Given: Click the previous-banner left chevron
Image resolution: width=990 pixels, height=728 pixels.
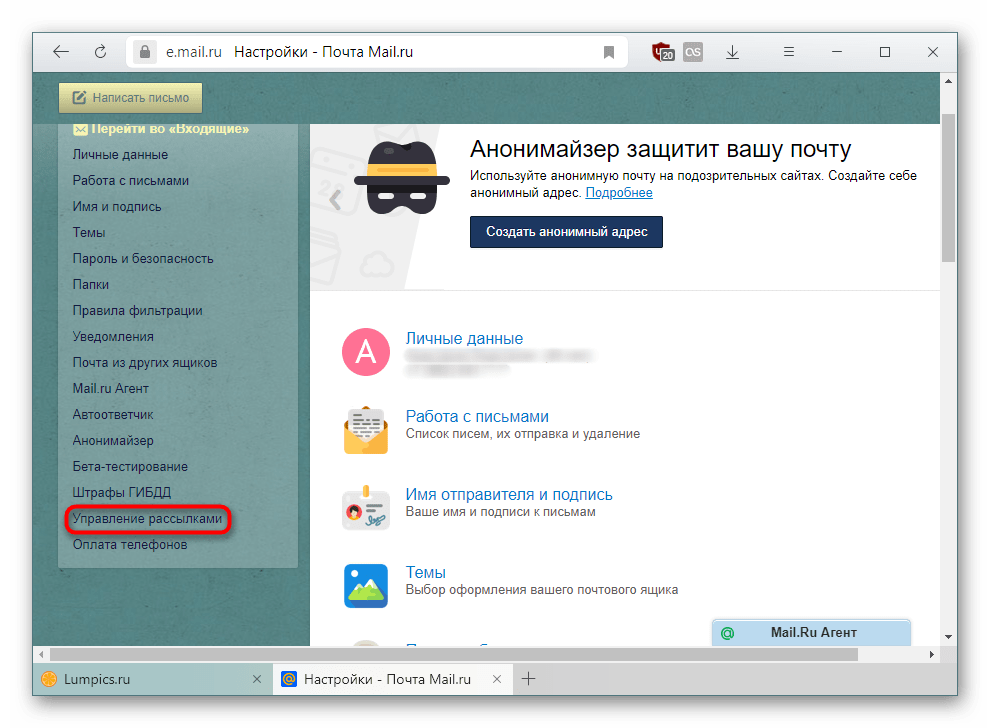Looking at the screenshot, I should 335,200.
